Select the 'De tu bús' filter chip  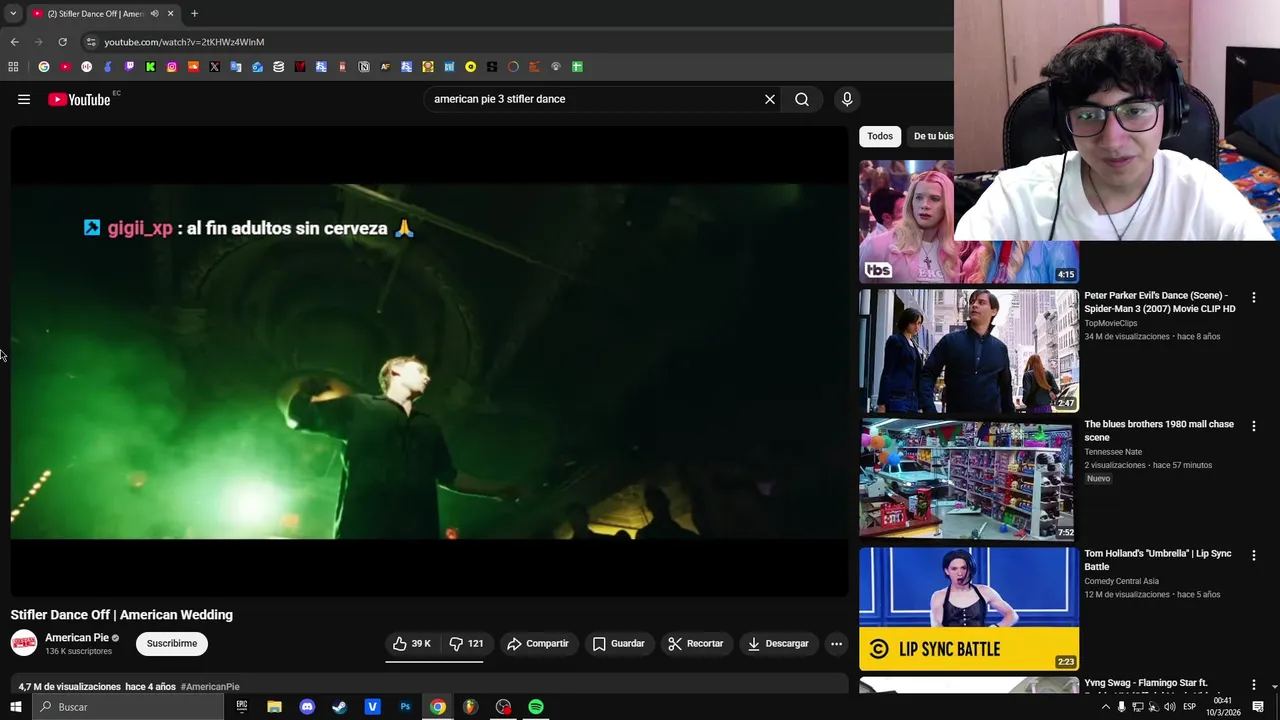(932, 136)
